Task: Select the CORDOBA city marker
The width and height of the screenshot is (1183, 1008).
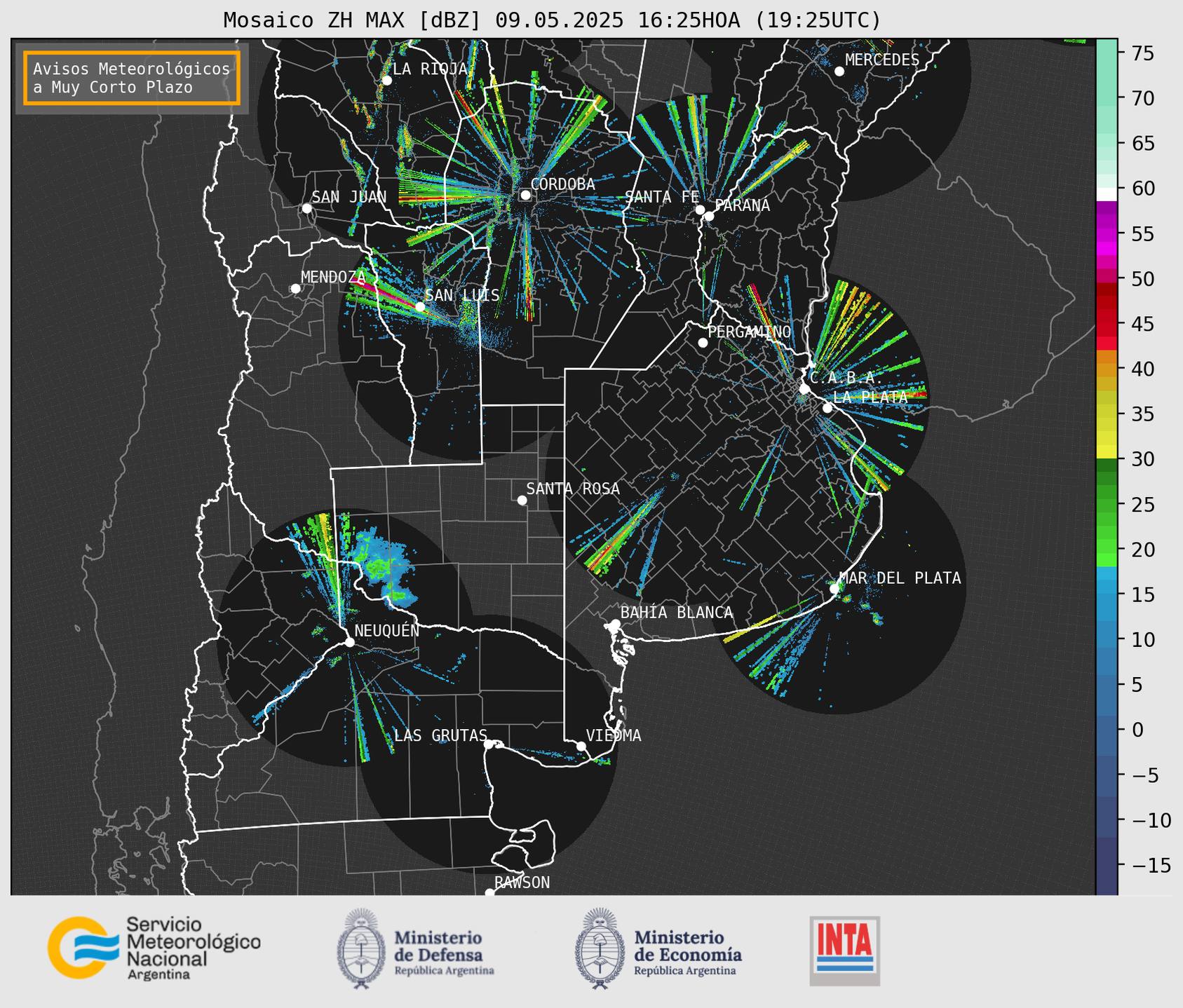Action: (x=525, y=195)
